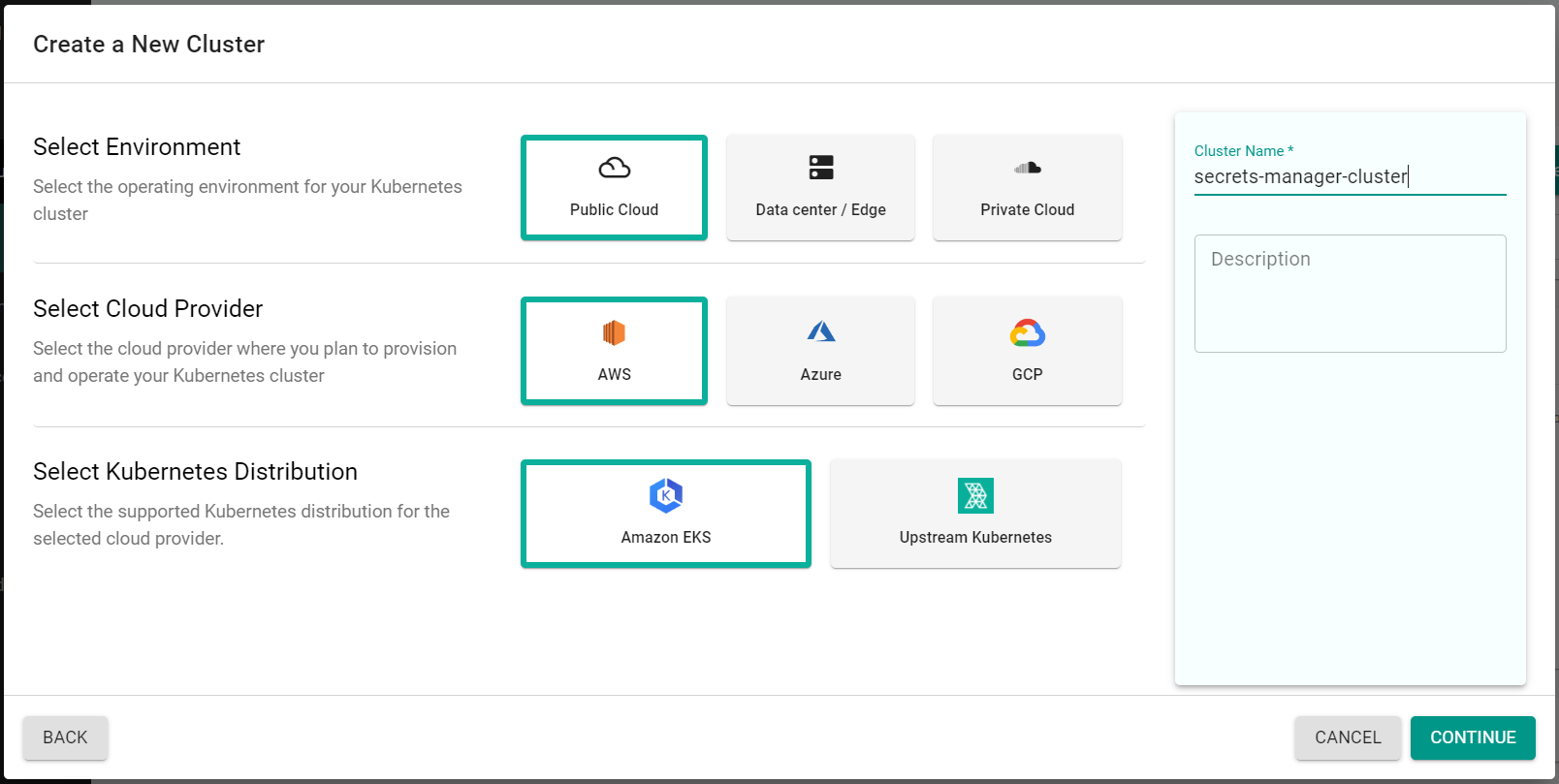Select the Public Cloud environment card
Image resolution: width=1559 pixels, height=784 pixels.
coord(614,187)
